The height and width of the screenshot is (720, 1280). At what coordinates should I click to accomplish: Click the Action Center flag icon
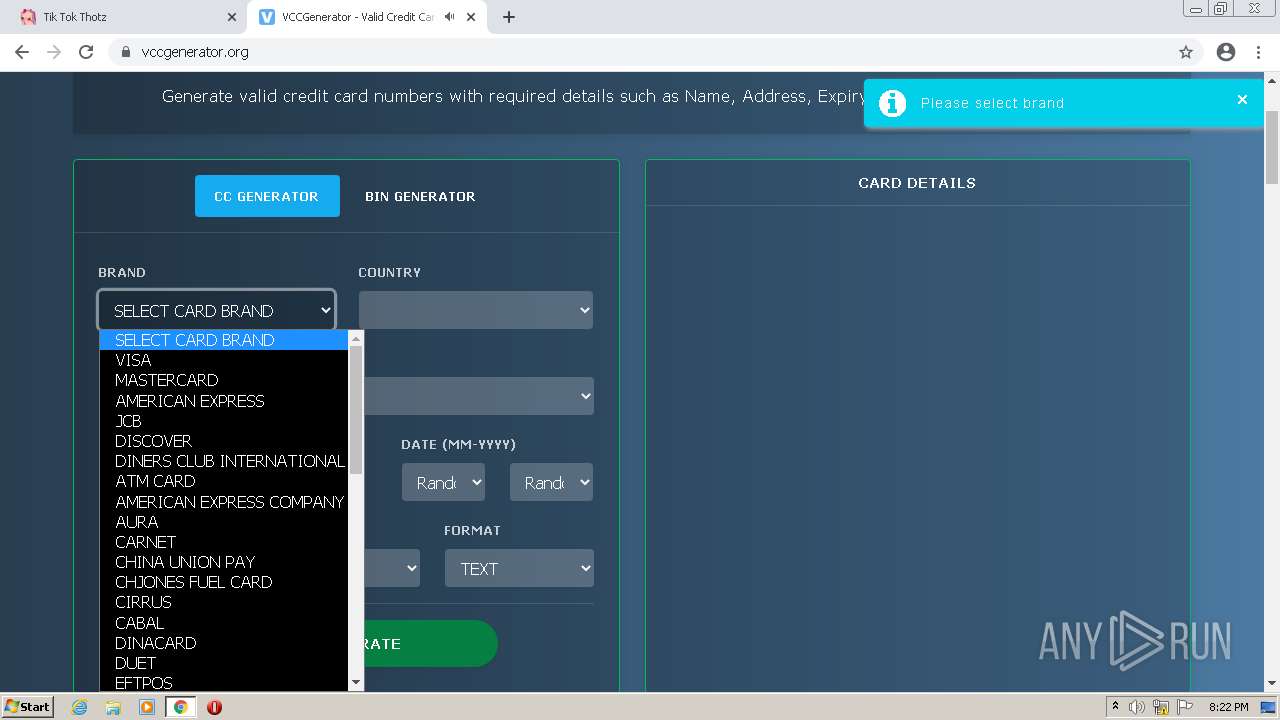[x=1185, y=707]
